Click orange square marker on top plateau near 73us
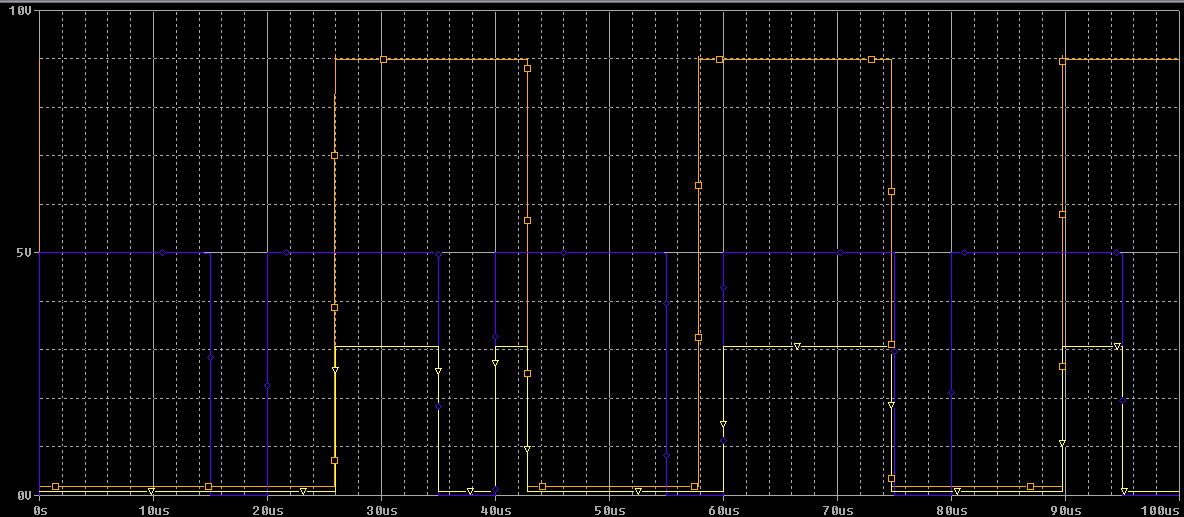Viewport: 1184px width, 517px height. pyautogui.click(x=871, y=59)
